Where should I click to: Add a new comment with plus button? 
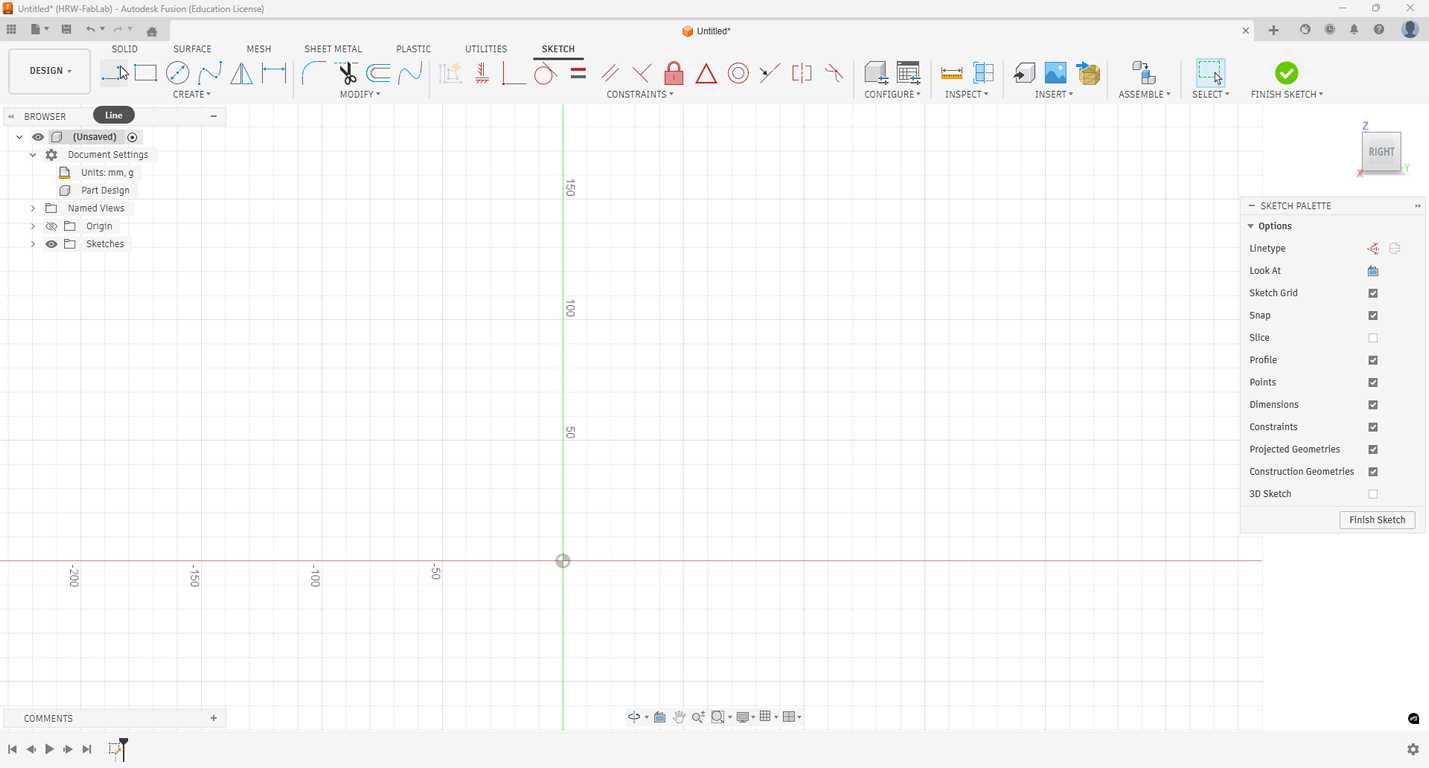point(213,718)
